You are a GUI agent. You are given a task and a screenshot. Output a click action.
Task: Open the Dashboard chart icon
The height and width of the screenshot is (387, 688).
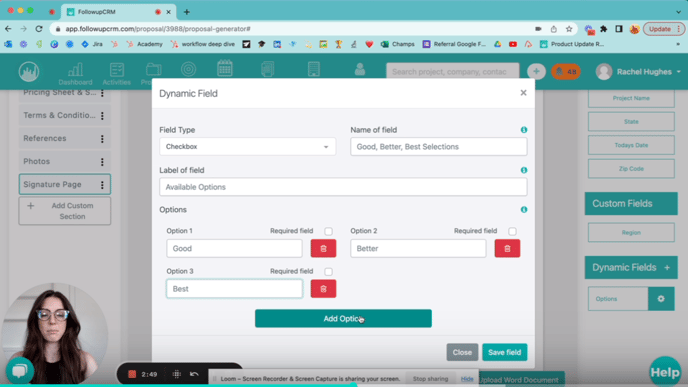click(x=75, y=73)
